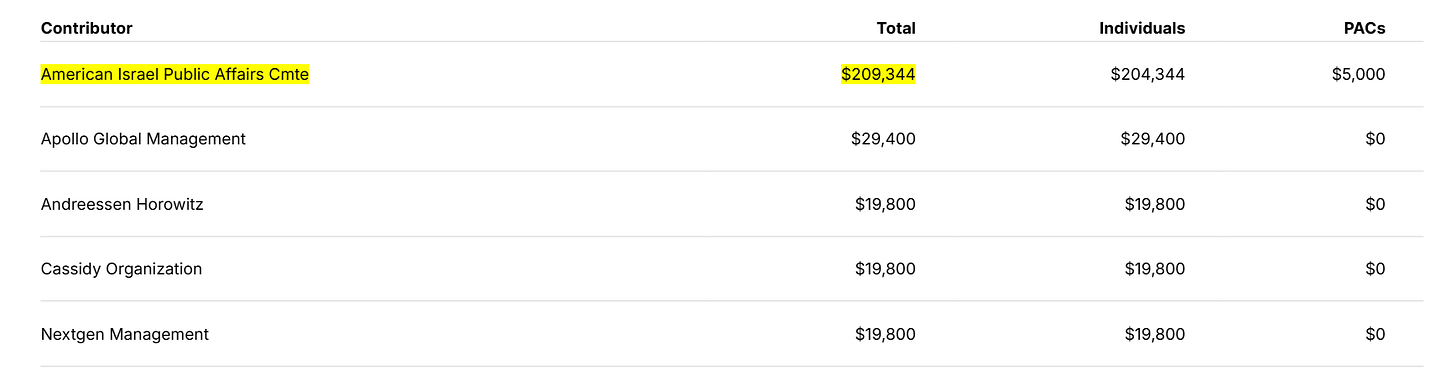The image size is (1456, 376).
Task: Click the Individuals column header
Action: (x=1142, y=28)
